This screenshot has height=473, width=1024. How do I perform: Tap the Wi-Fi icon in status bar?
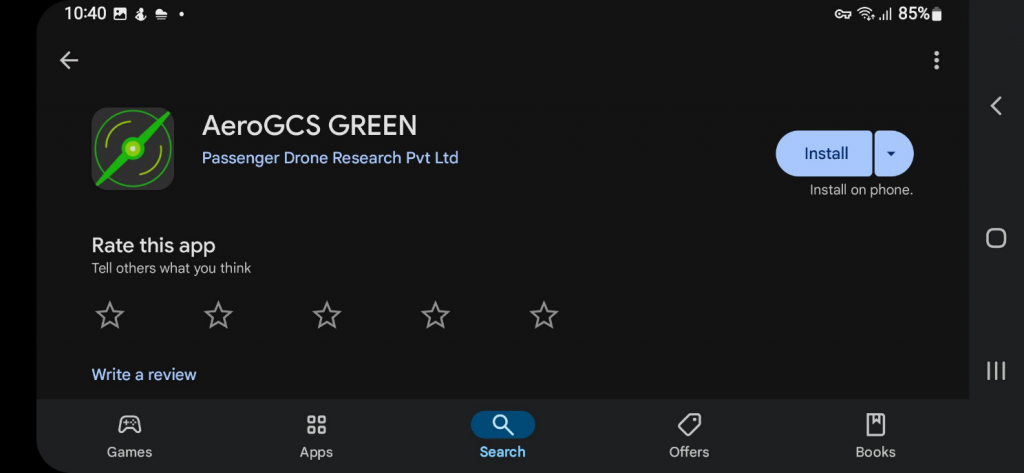tap(866, 14)
